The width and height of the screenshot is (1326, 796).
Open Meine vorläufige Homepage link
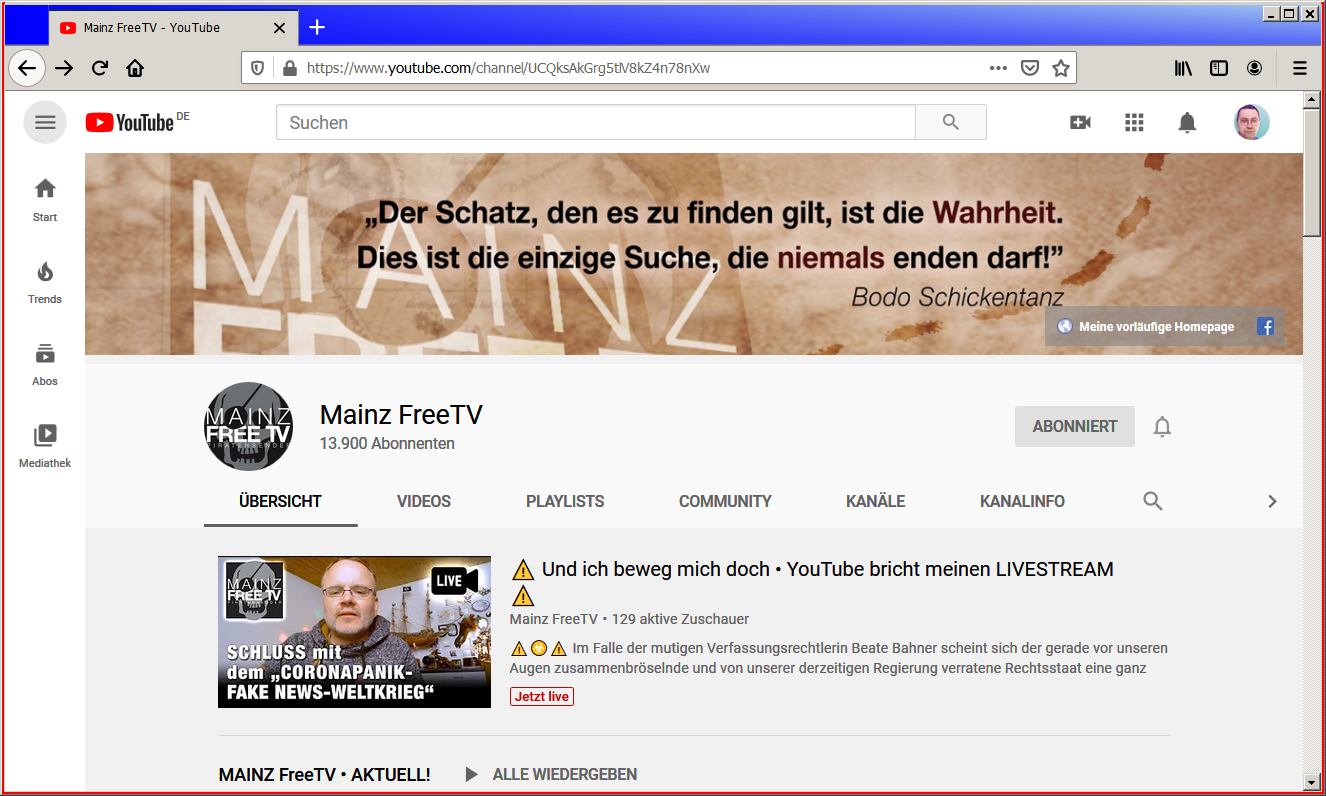[x=1146, y=327]
